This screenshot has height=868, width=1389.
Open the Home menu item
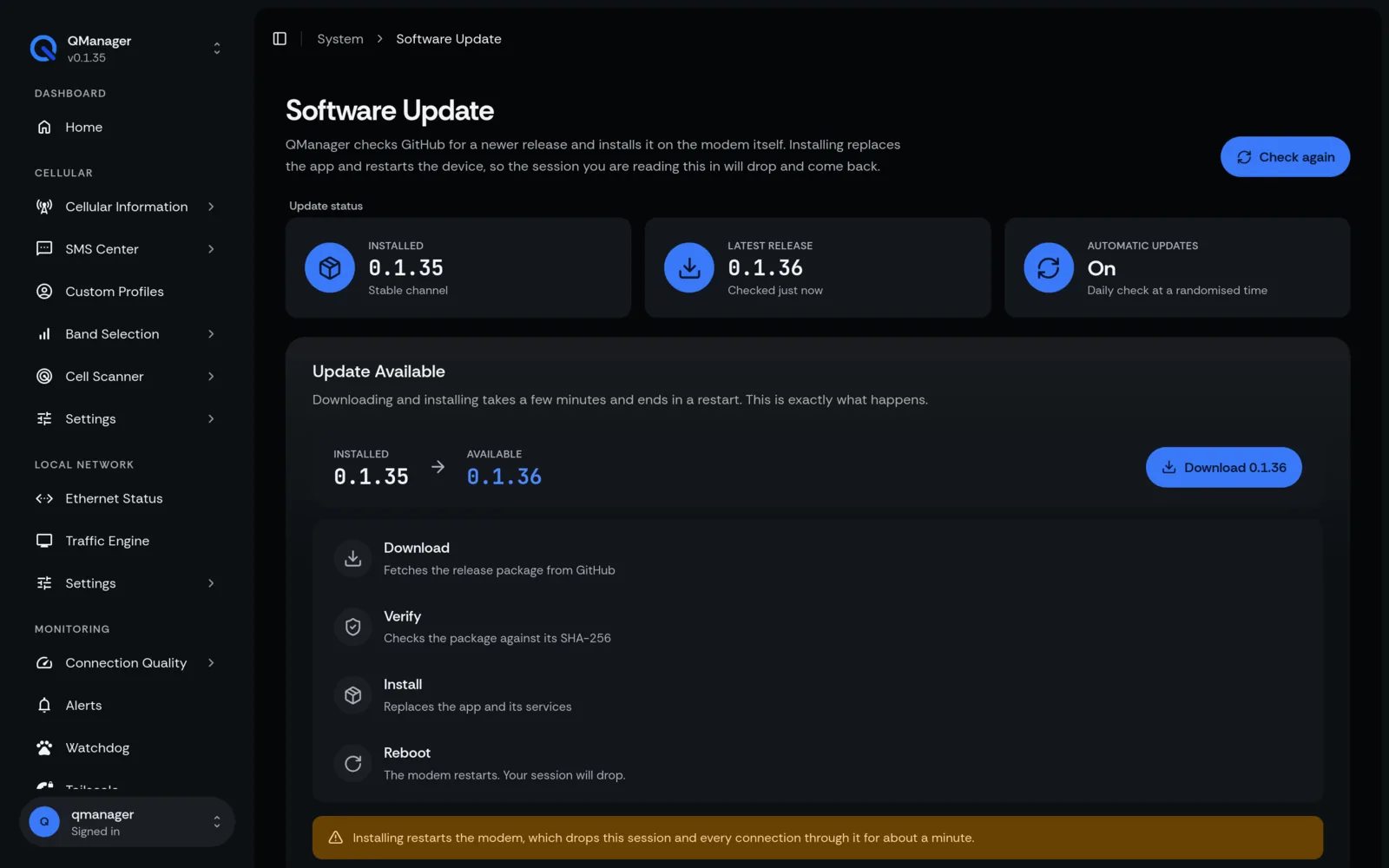click(x=127, y=127)
